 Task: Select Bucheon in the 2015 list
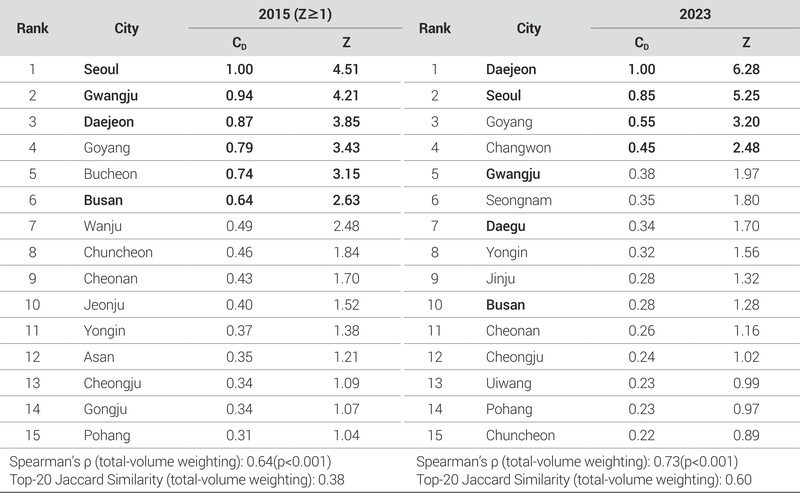point(110,174)
